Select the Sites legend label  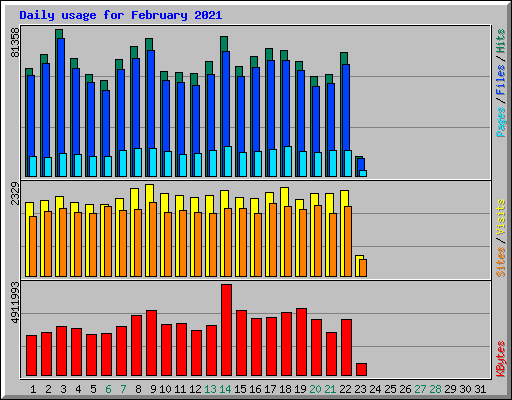(x=501, y=262)
